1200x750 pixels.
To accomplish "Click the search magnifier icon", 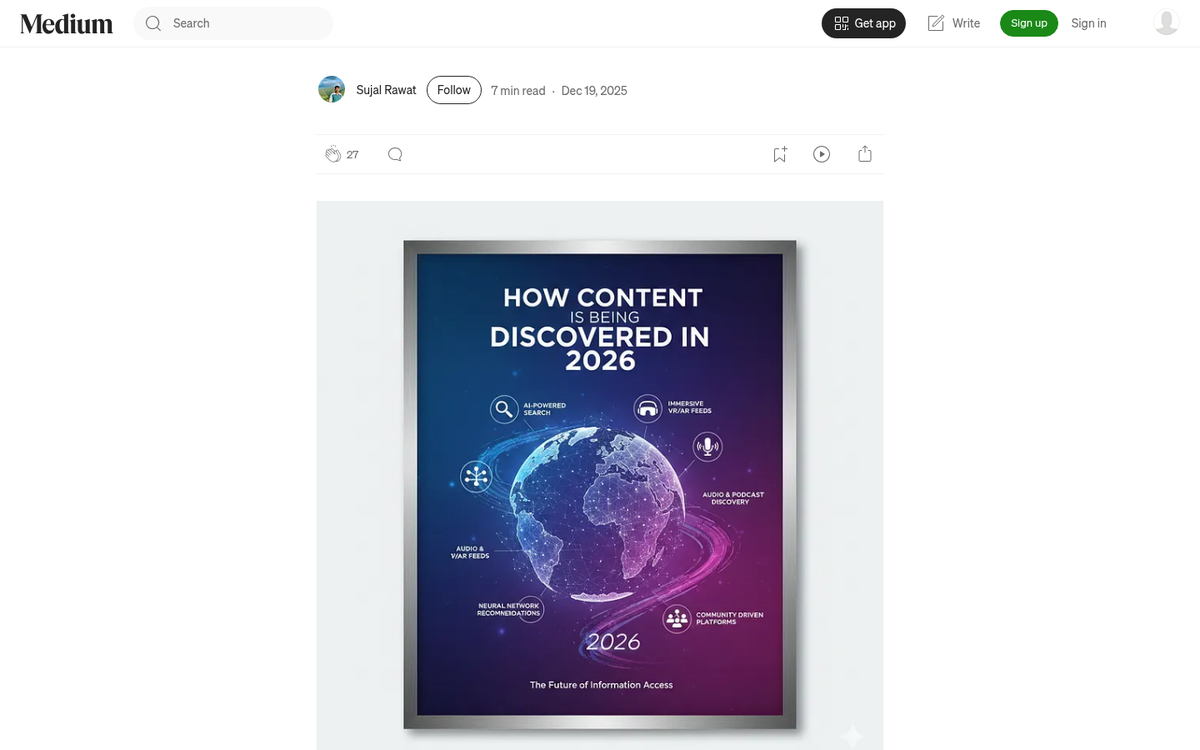I will coord(153,22).
